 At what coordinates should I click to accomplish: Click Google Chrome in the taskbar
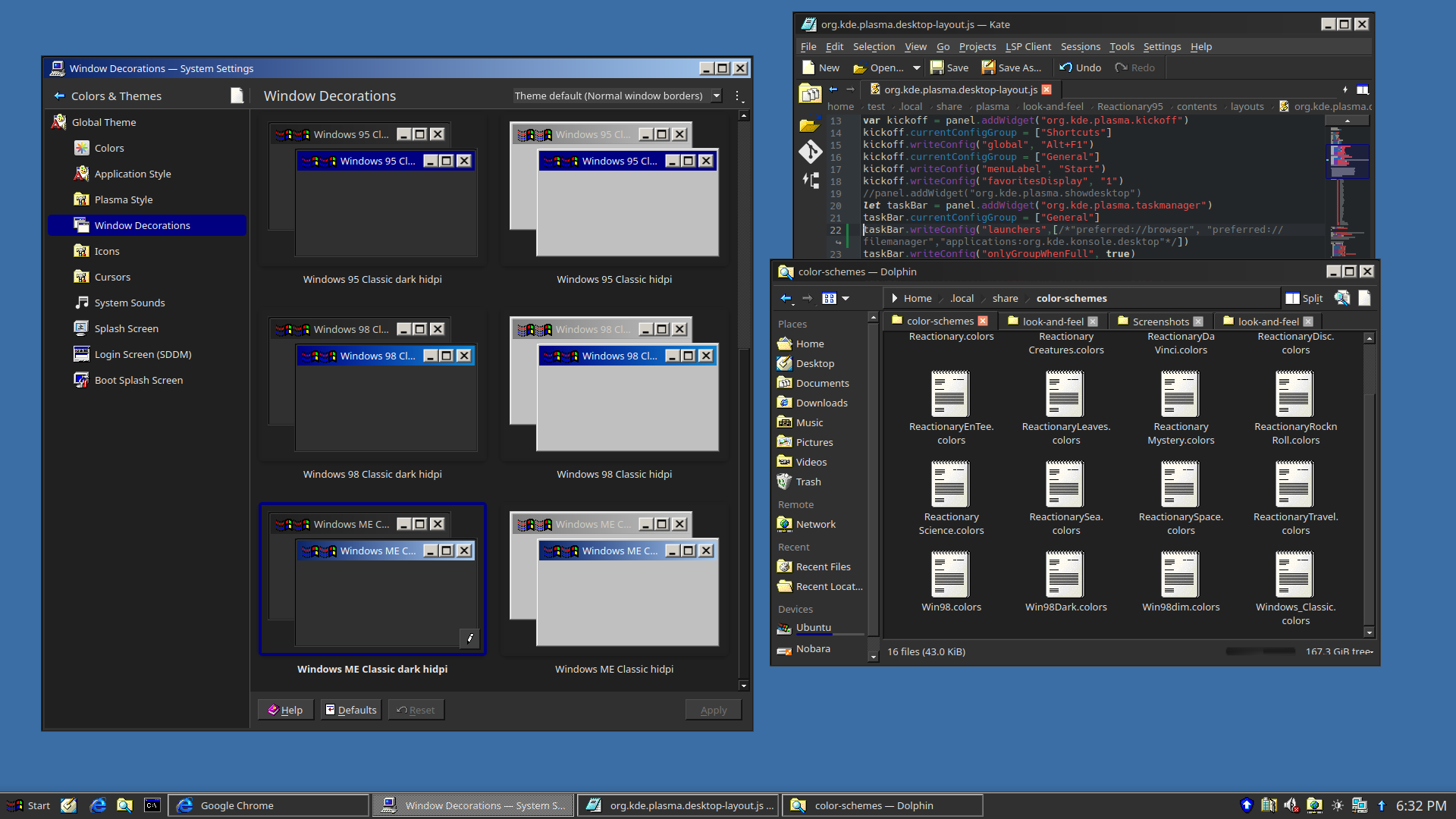click(268, 805)
